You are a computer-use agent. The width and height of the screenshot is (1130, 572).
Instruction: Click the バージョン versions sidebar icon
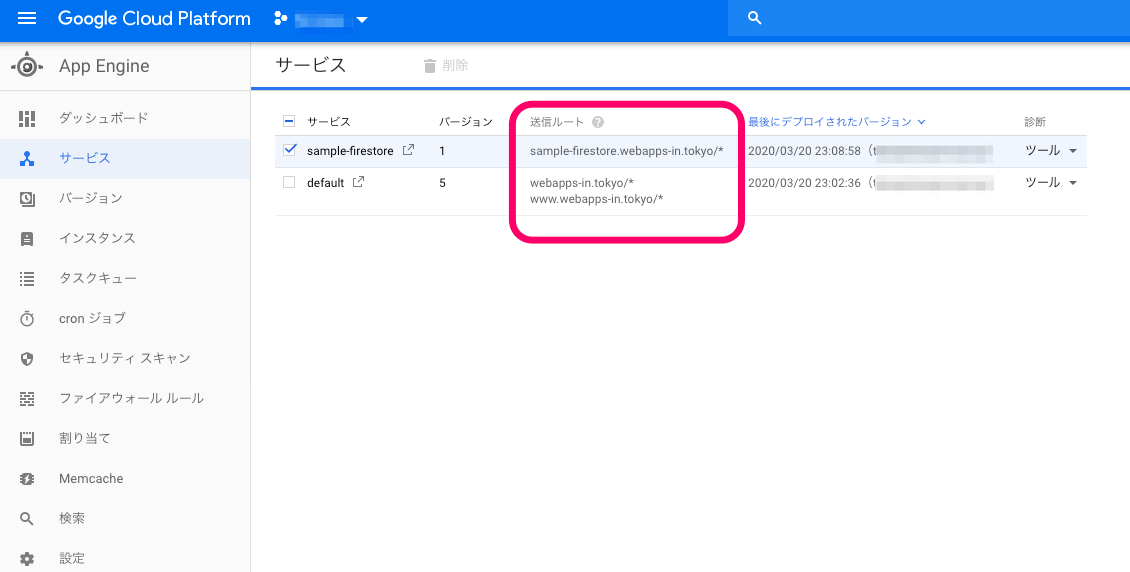tap(27, 199)
